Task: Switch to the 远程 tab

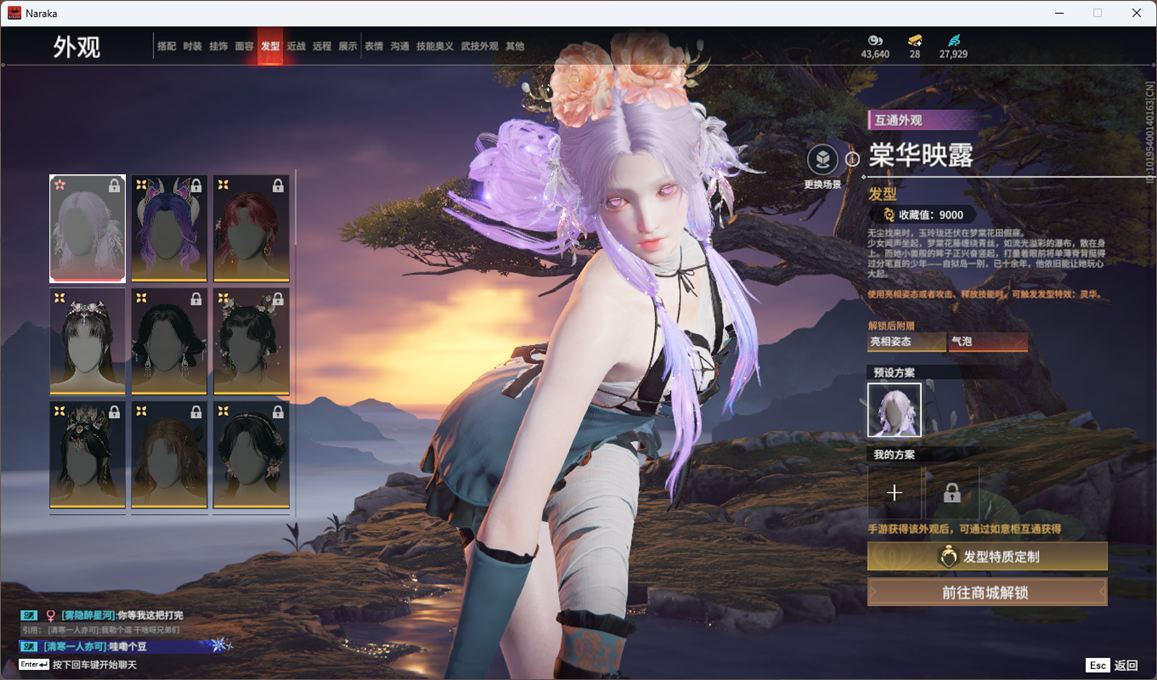Action: (322, 46)
